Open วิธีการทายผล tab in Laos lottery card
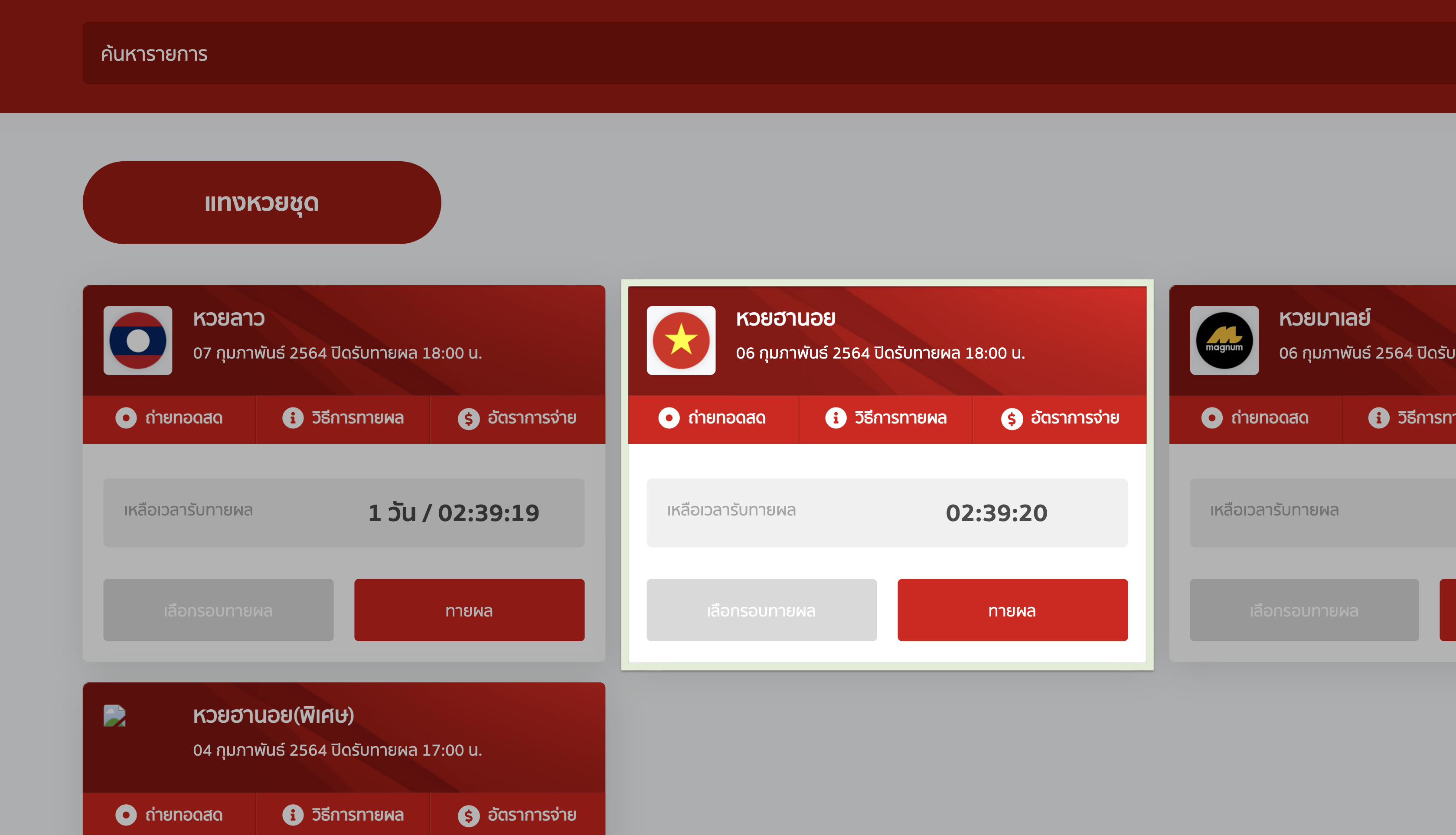The height and width of the screenshot is (835, 1456). (343, 418)
